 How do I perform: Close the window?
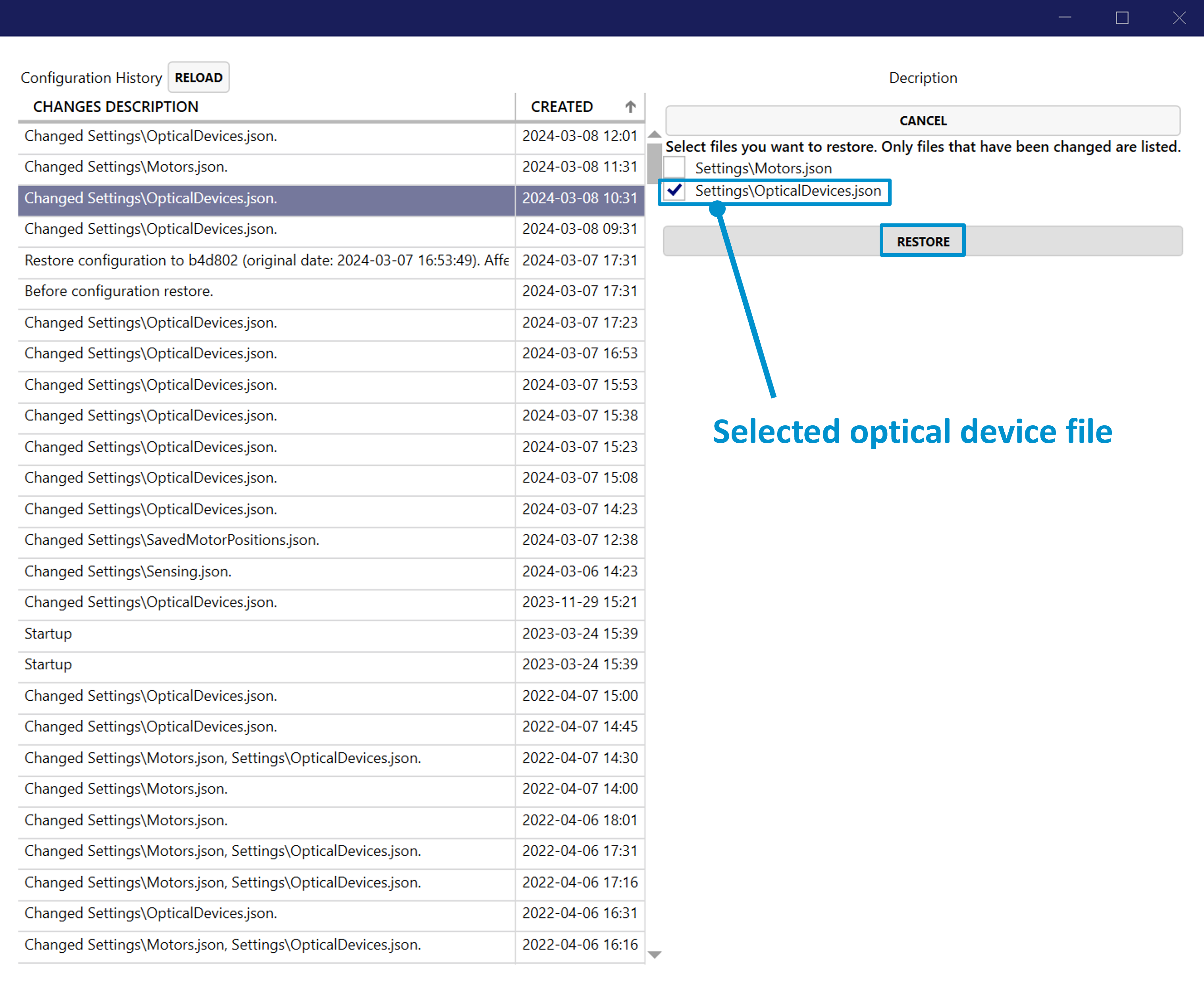1179,18
